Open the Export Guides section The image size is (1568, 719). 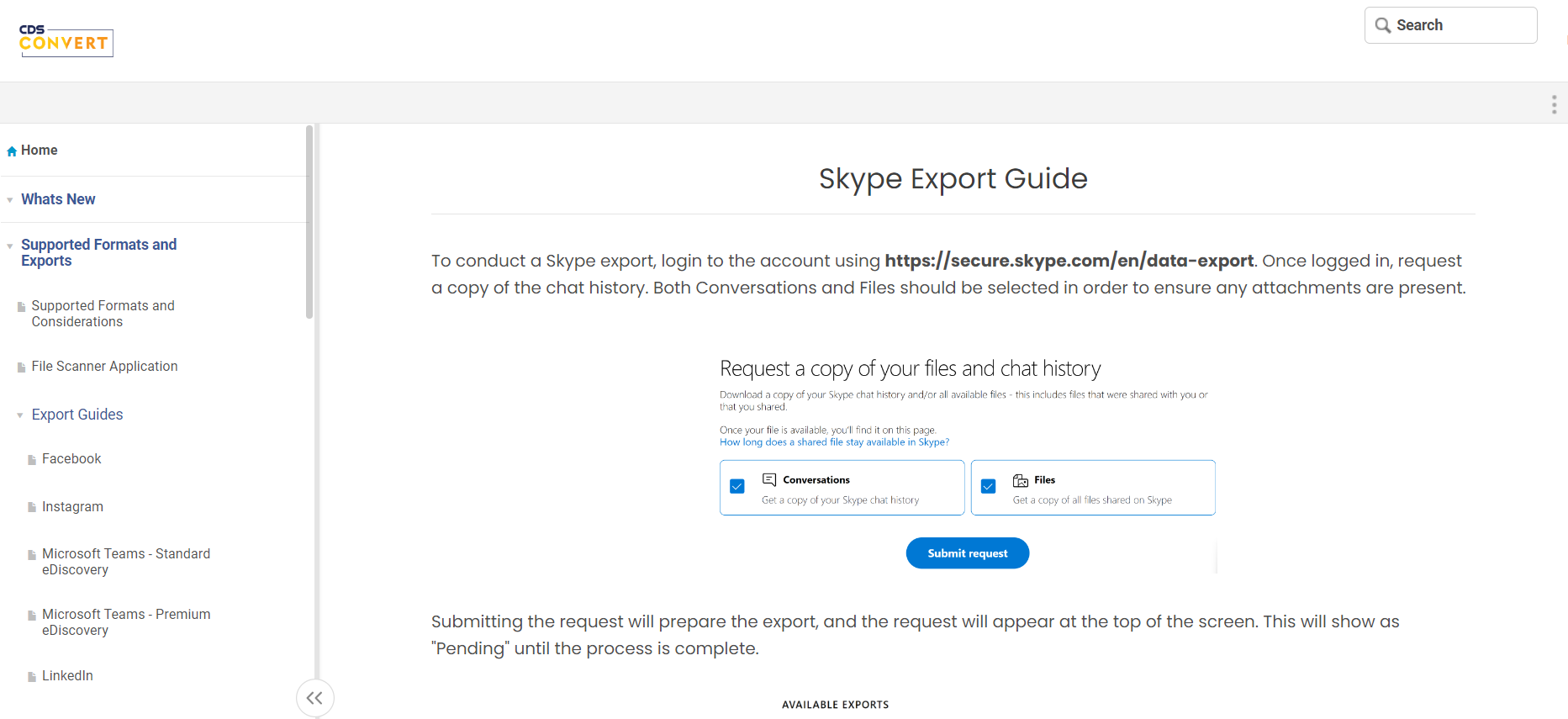pos(77,415)
